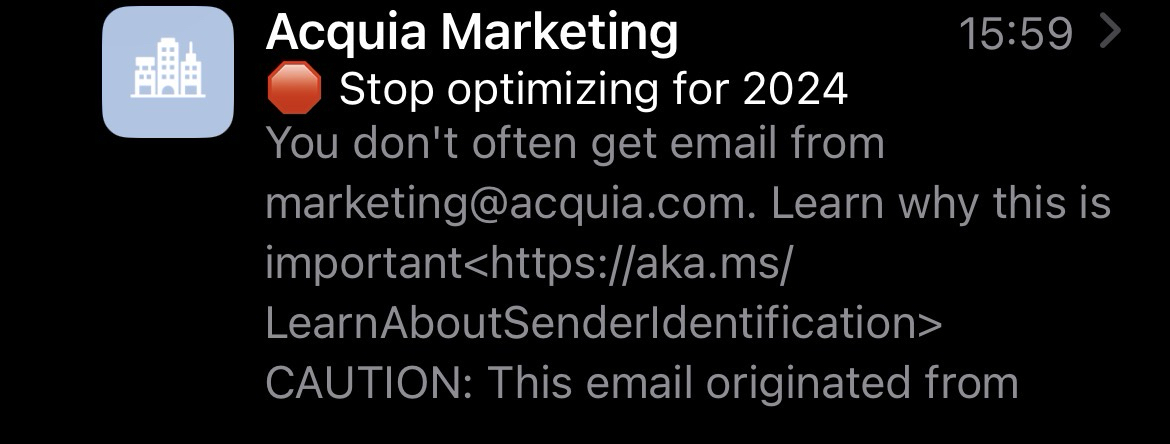This screenshot has width=1170, height=444.
Task: Click the 15:59 timestamp
Action: (1015, 35)
